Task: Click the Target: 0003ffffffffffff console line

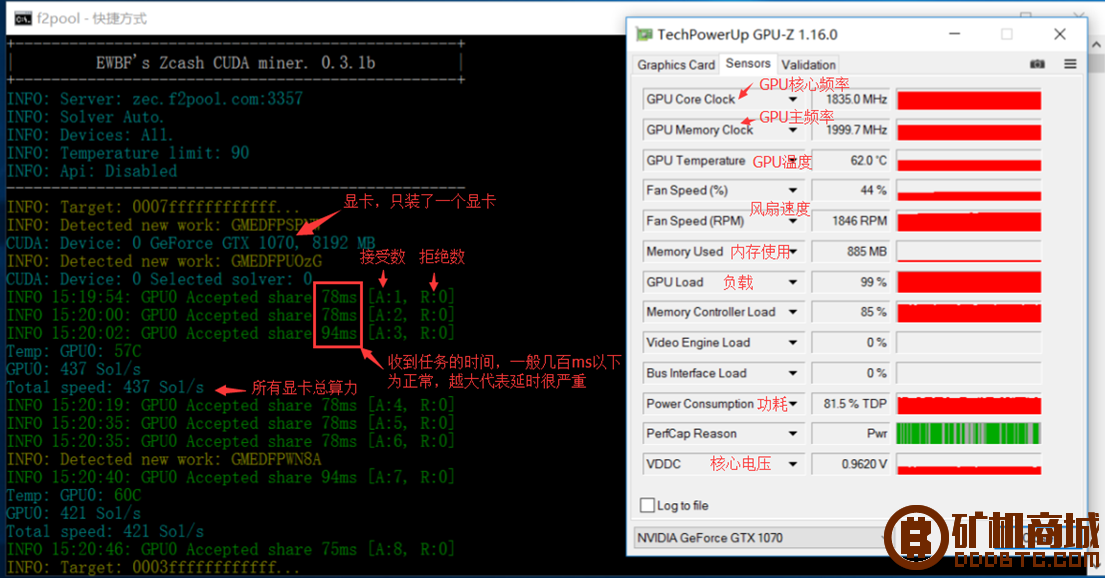Action: point(154,567)
